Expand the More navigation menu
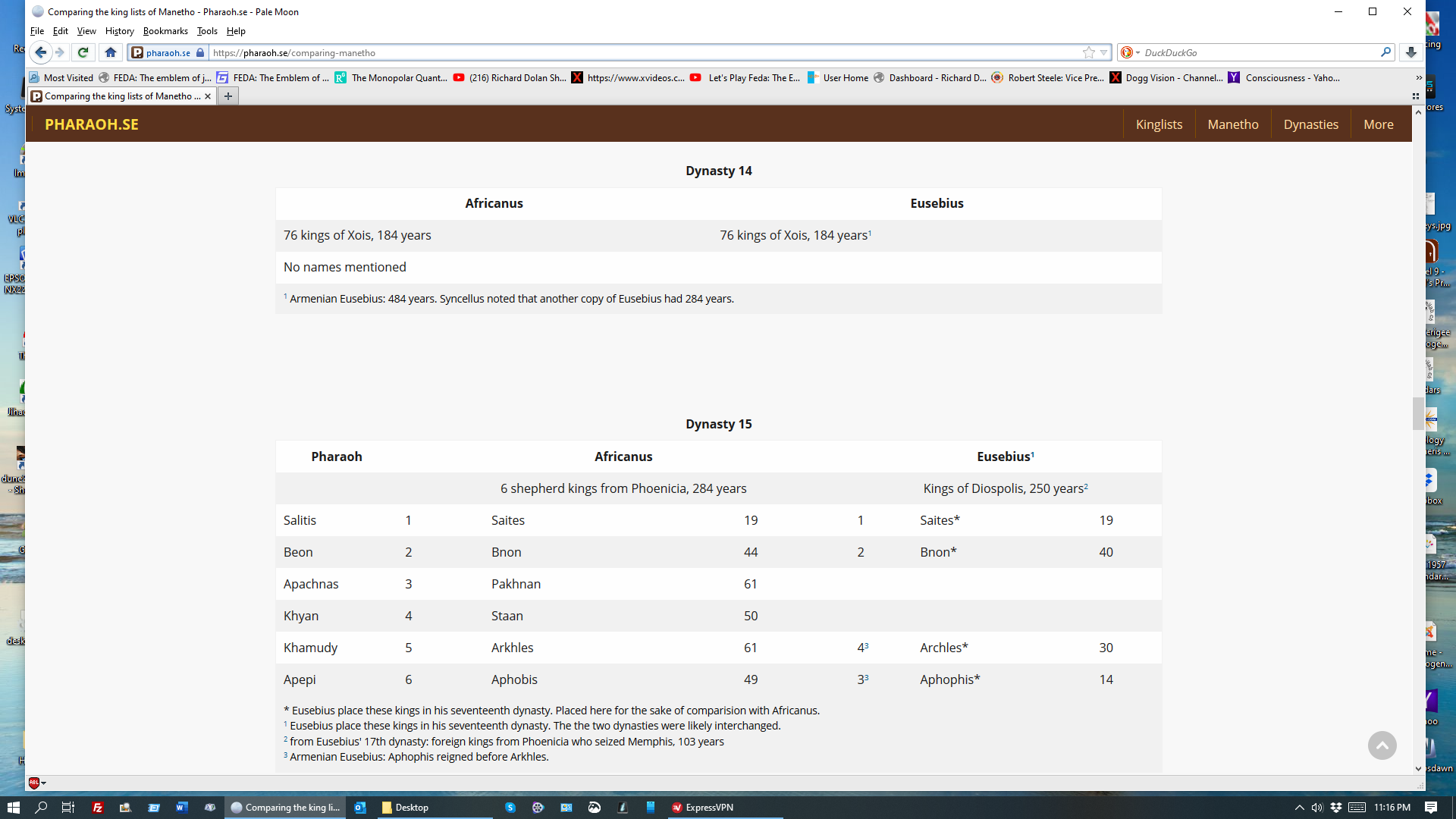Viewport: 1456px width, 819px height. tap(1378, 124)
